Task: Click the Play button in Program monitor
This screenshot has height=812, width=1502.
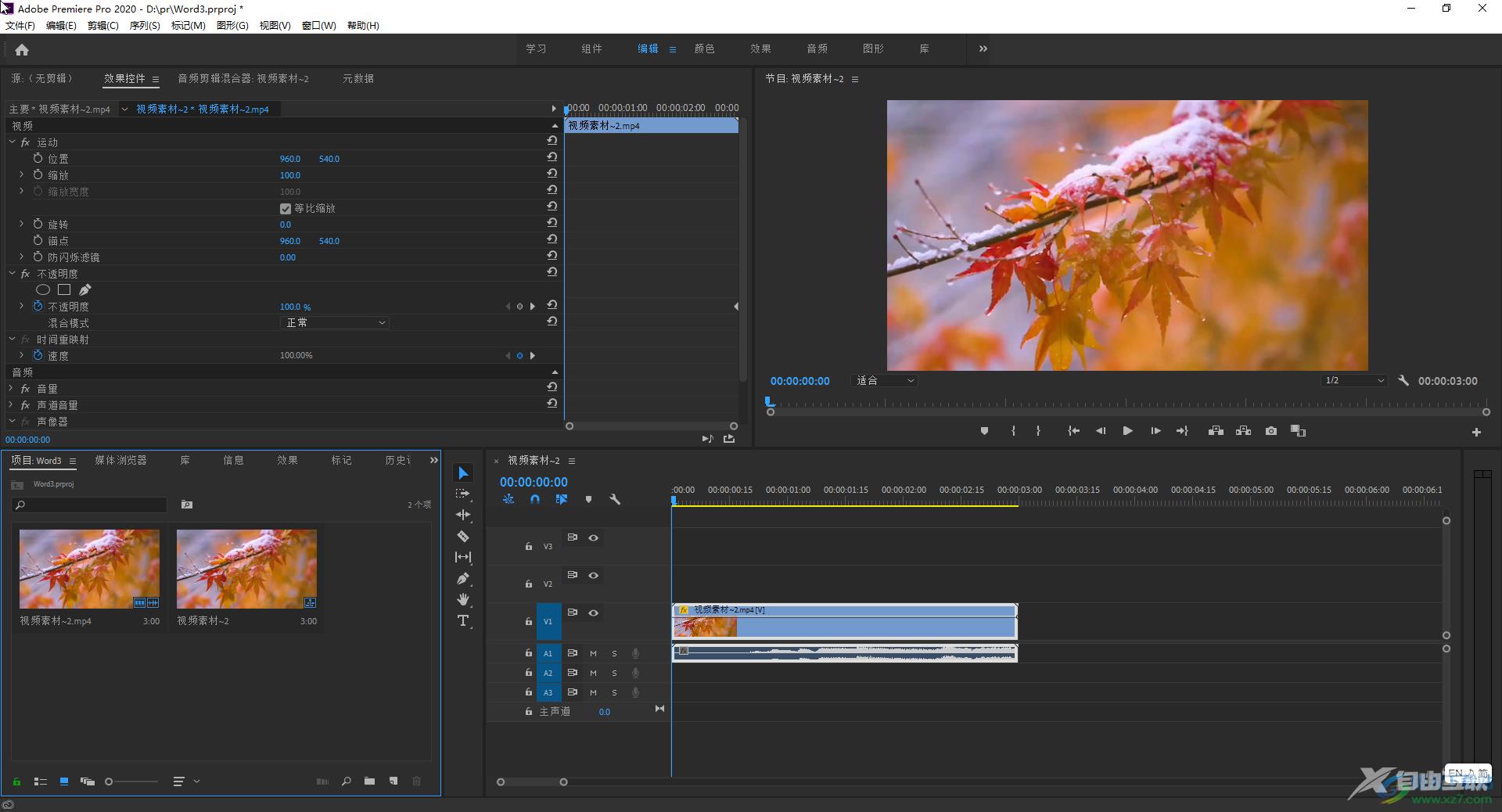Action: (1127, 431)
